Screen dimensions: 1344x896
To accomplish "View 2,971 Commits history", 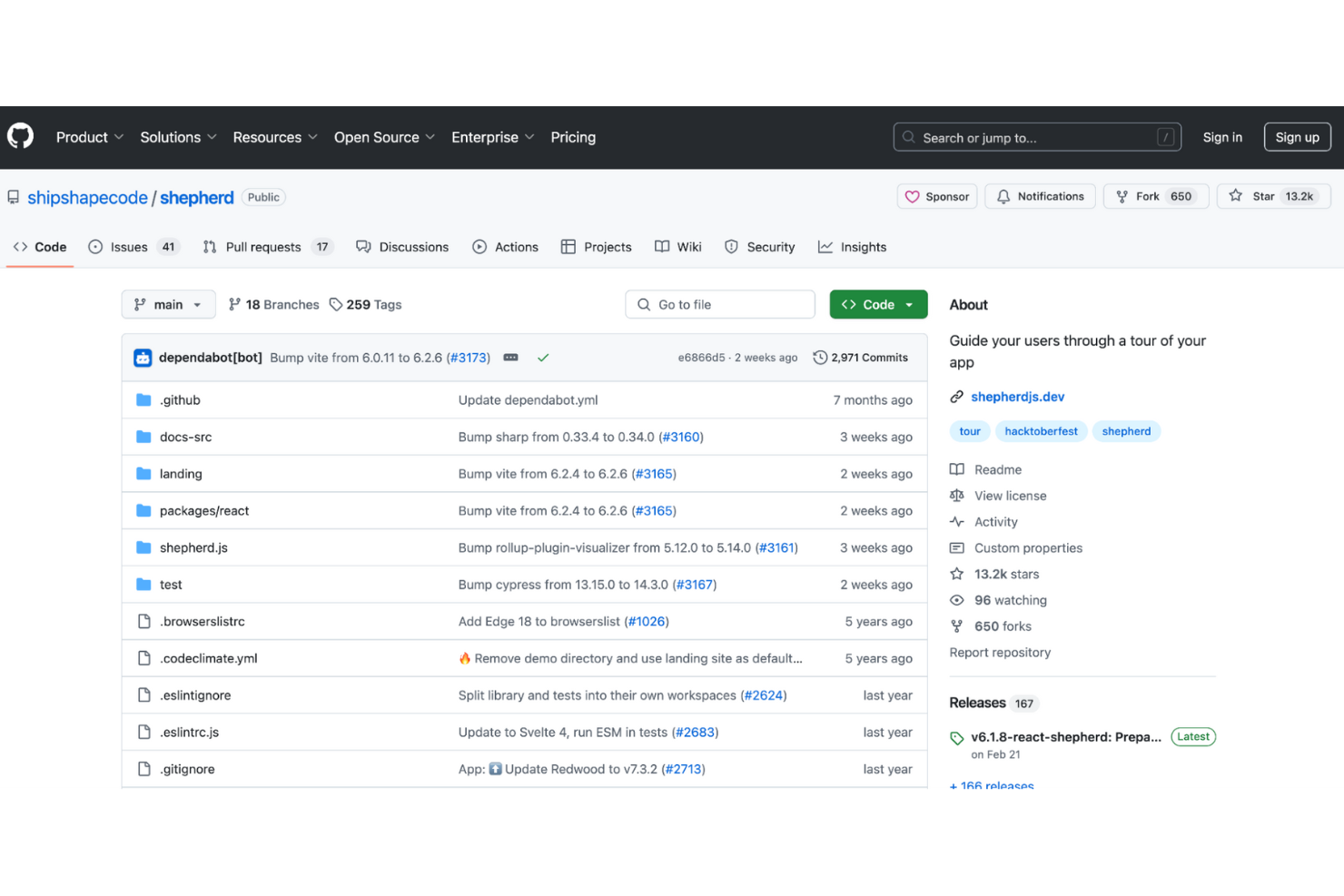I will tap(860, 358).
